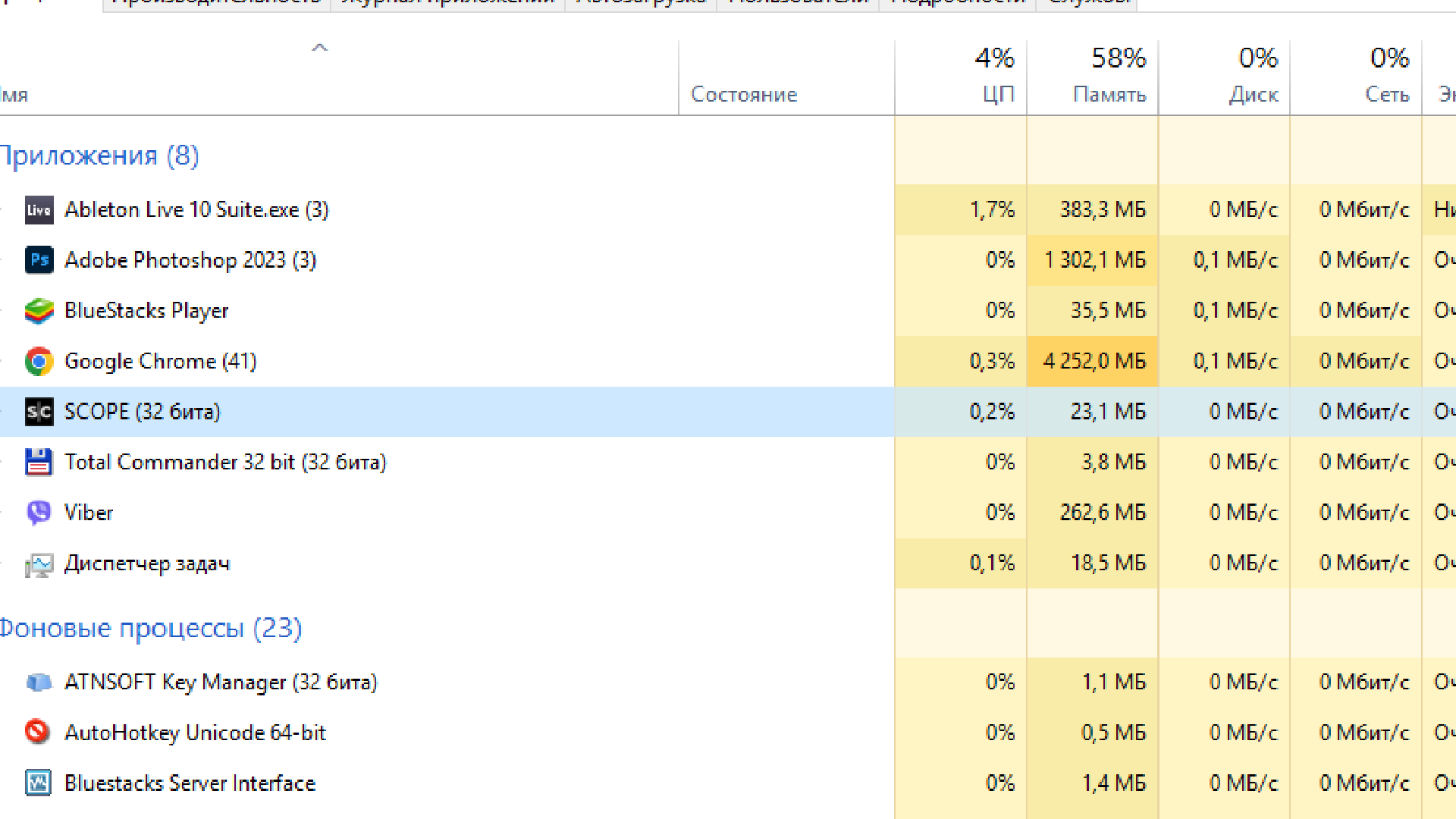Click Ableton network value 0 Мбит/с

tap(1364, 210)
